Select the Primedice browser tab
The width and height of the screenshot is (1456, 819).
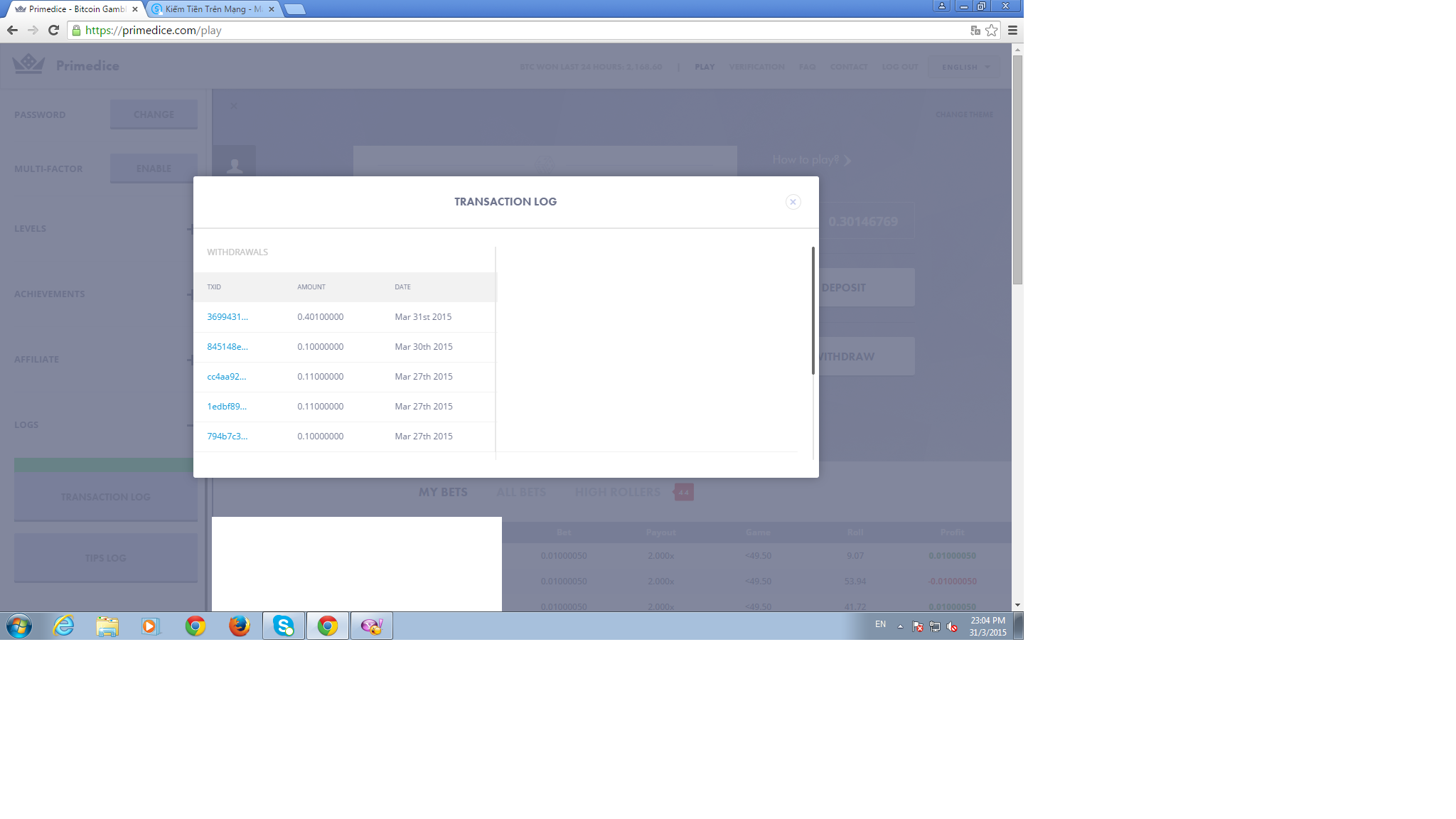(x=75, y=9)
